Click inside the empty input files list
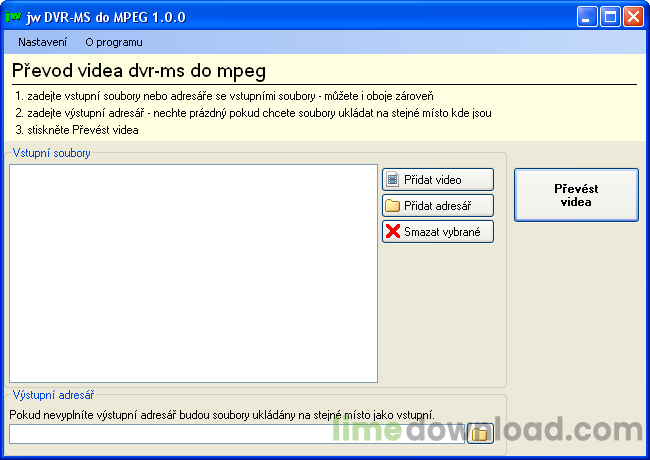 pyautogui.click(x=193, y=273)
